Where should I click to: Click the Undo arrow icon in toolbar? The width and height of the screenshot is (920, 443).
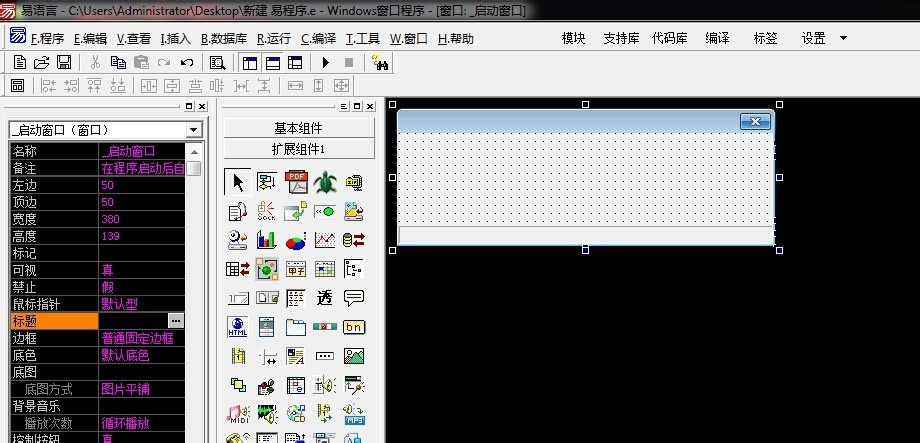[187, 62]
